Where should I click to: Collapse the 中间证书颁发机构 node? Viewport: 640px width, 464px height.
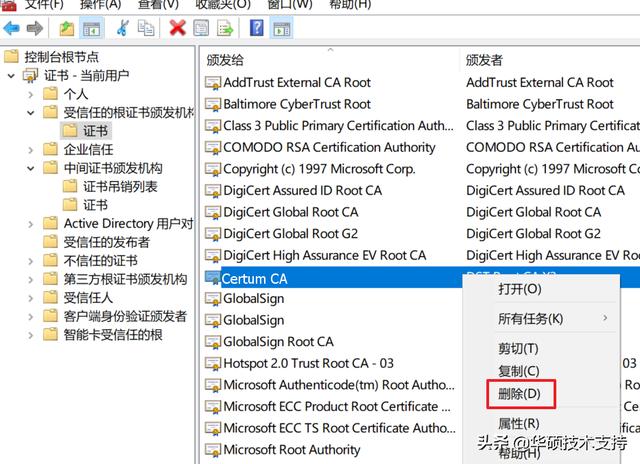(x=31, y=169)
